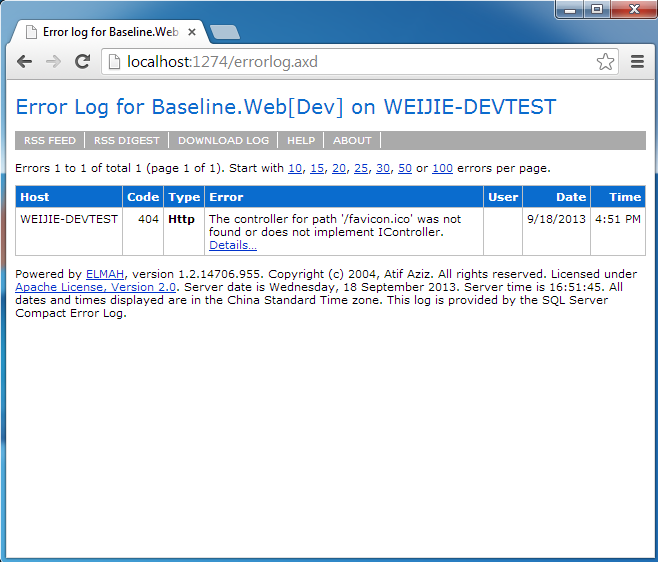658x562 pixels.
Task: Open the RSS FEED menu item
Action: tap(50, 140)
